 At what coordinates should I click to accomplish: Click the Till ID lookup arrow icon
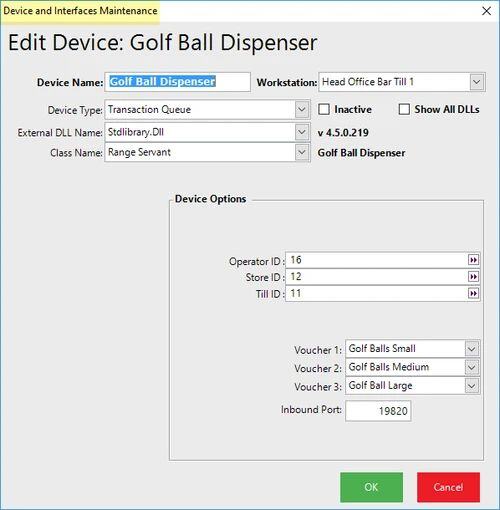point(473,293)
